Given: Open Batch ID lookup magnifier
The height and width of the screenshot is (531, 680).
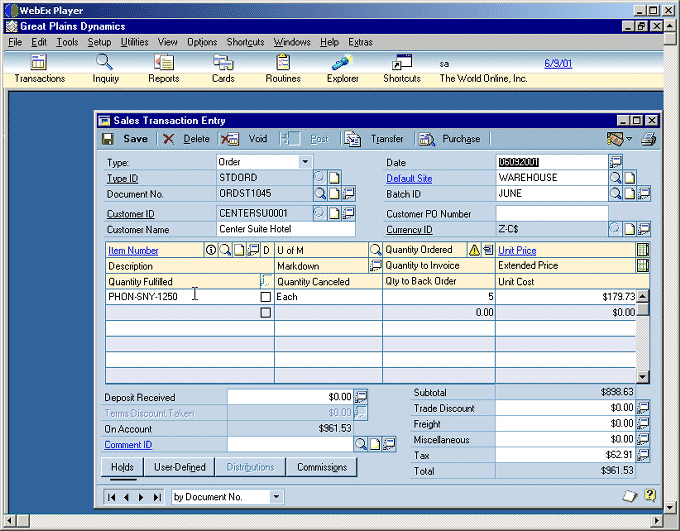Looking at the screenshot, I should click(615, 193).
